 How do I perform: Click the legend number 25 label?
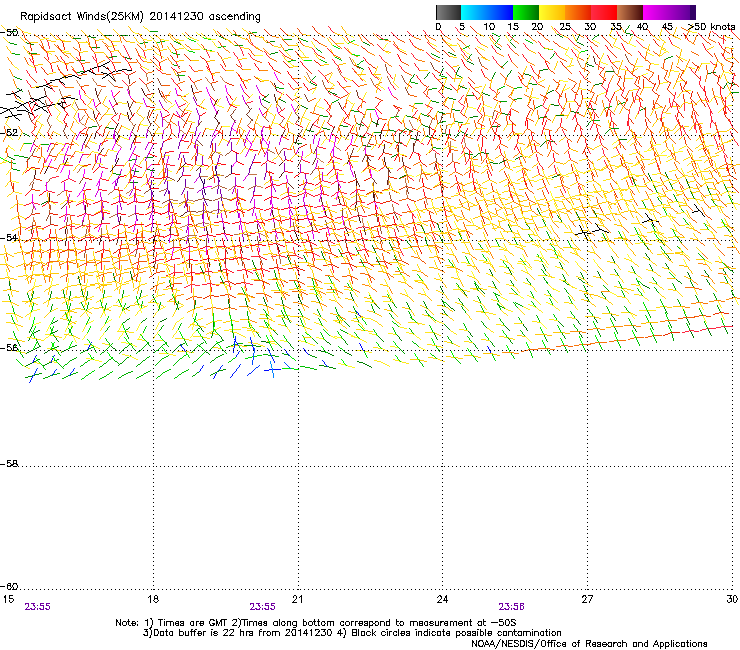565,27
